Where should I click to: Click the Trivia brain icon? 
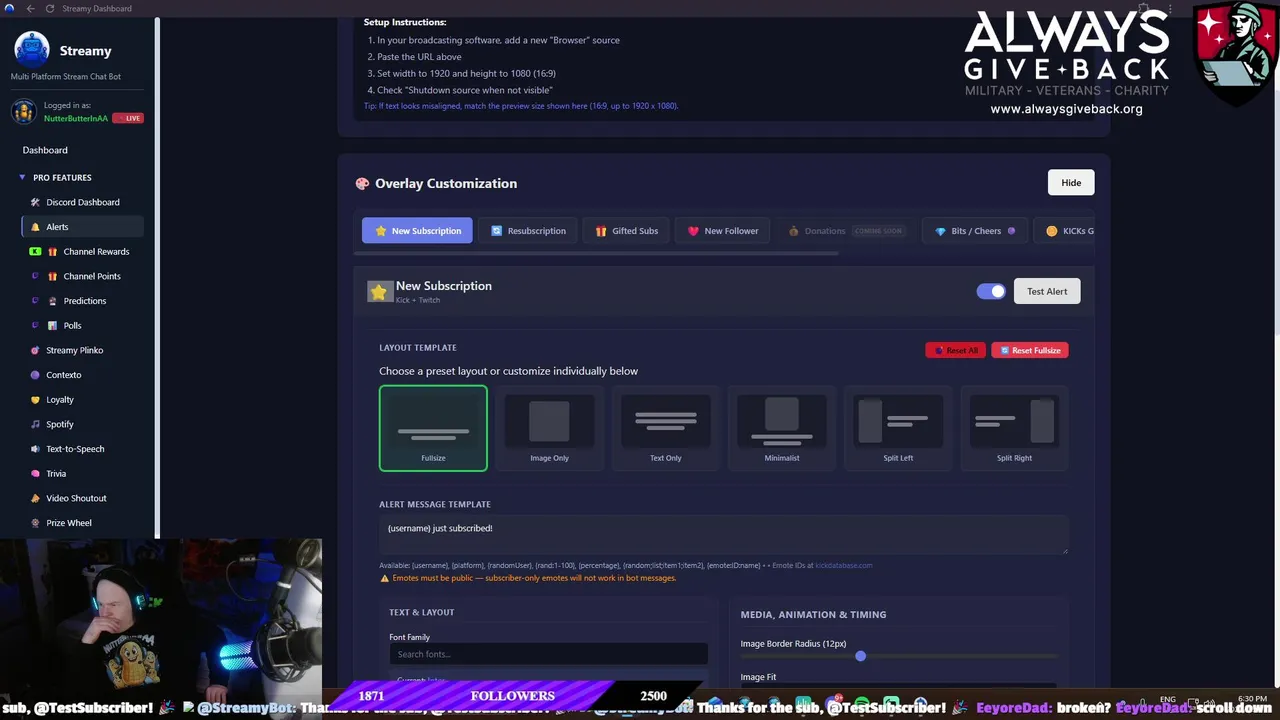pos(35,474)
